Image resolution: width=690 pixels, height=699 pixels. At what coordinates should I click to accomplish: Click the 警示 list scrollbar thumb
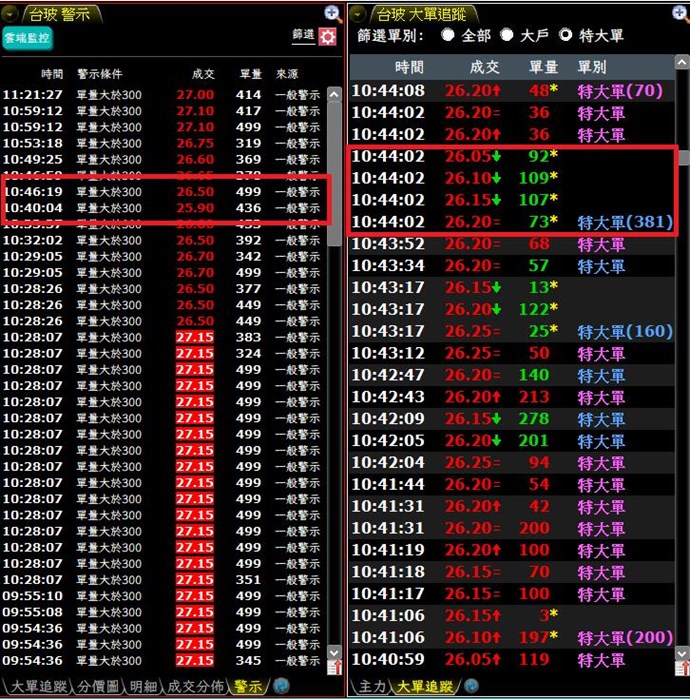tap(334, 174)
